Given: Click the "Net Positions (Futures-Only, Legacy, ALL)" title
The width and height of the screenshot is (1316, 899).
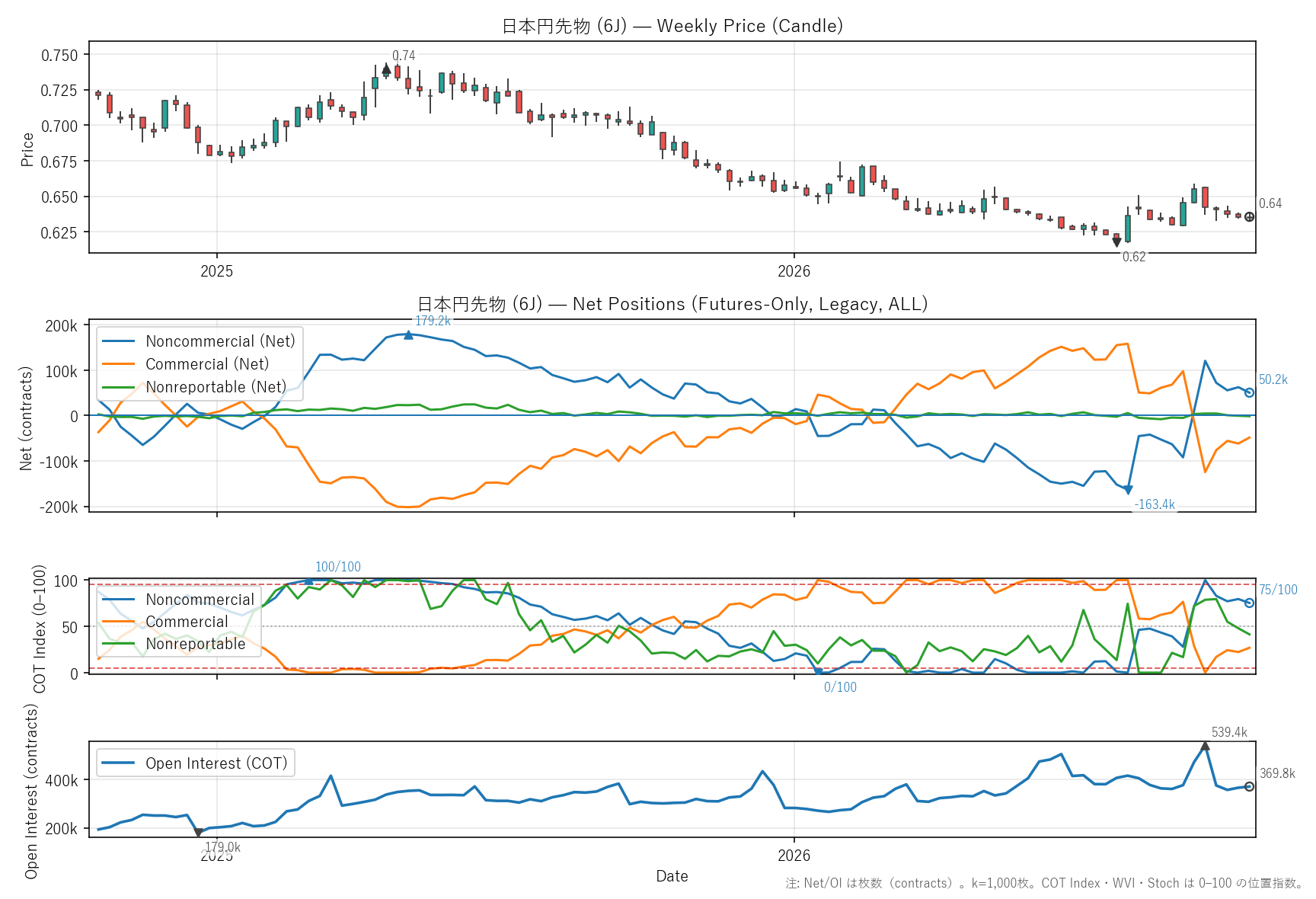Looking at the screenshot, I should [x=750, y=304].
